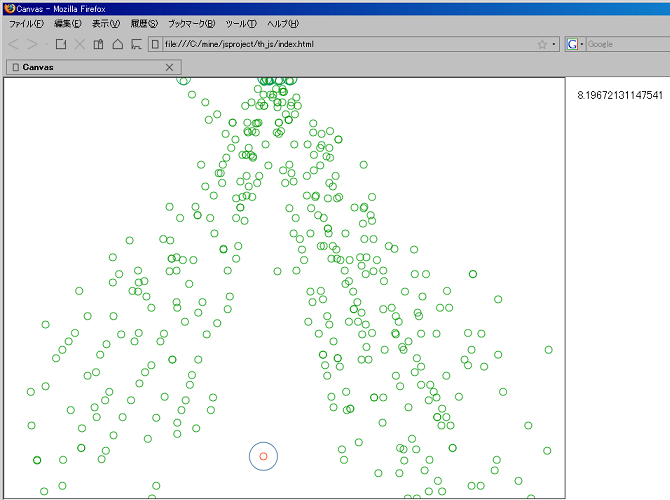Click the page icon inside the address bar
The image size is (670, 500).
click(x=156, y=44)
